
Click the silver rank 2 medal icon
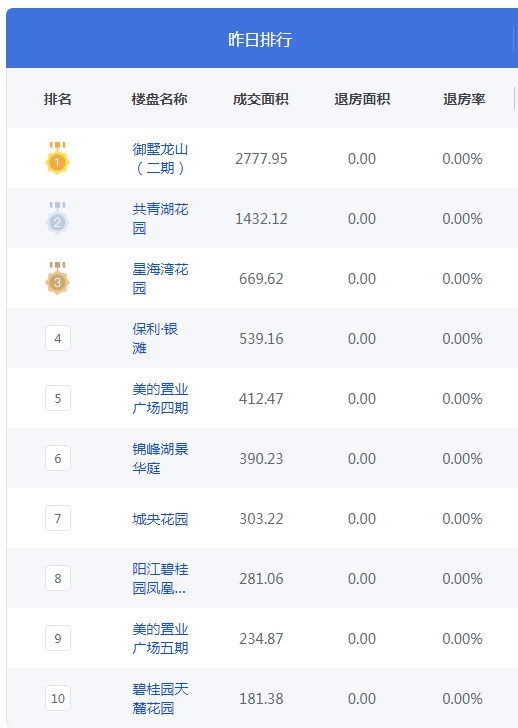[57, 218]
